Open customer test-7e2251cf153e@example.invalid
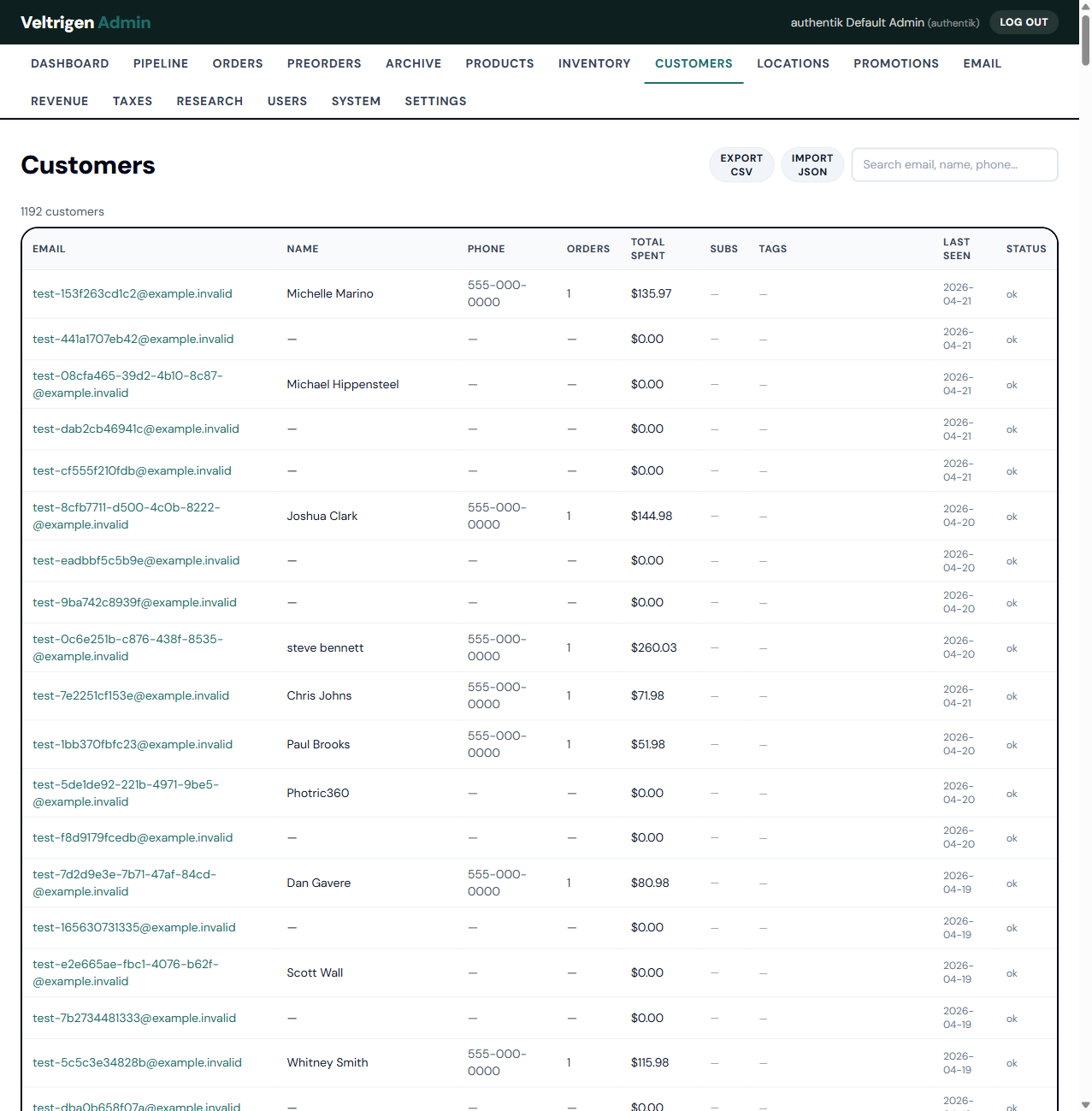 click(x=131, y=695)
